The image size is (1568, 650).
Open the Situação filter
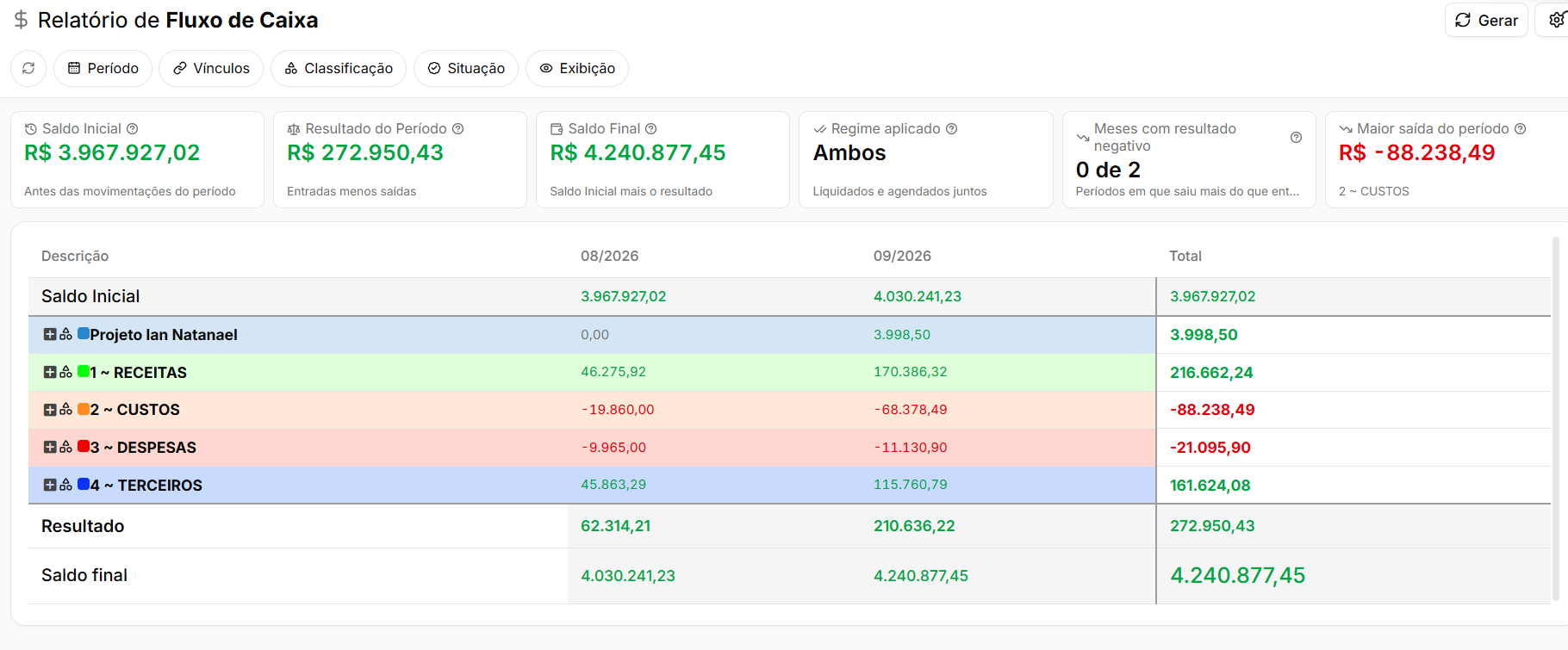point(466,68)
